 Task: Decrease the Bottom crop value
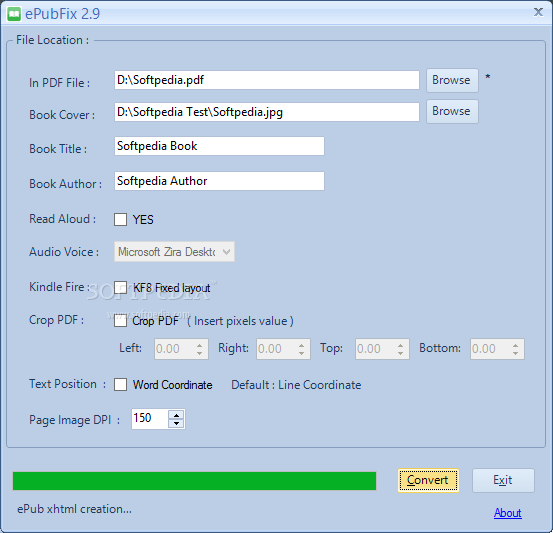pyautogui.click(x=516, y=353)
